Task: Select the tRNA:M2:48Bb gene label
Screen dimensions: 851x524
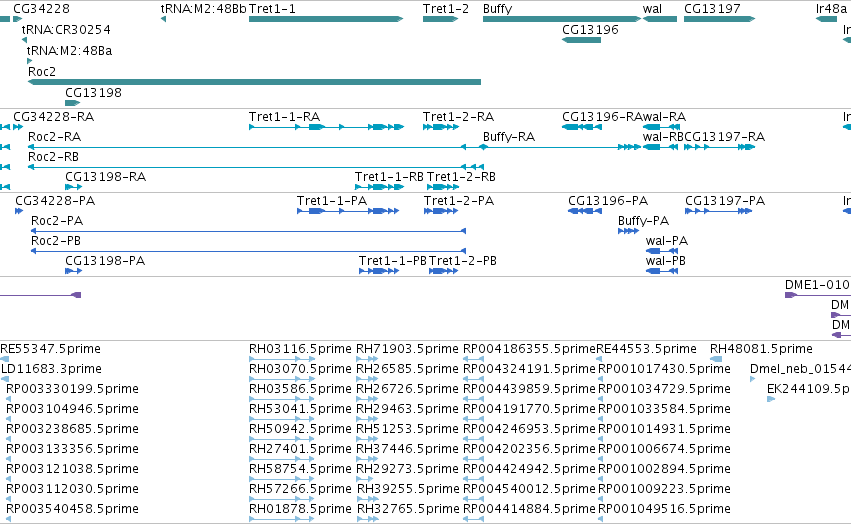Action: pos(204,9)
